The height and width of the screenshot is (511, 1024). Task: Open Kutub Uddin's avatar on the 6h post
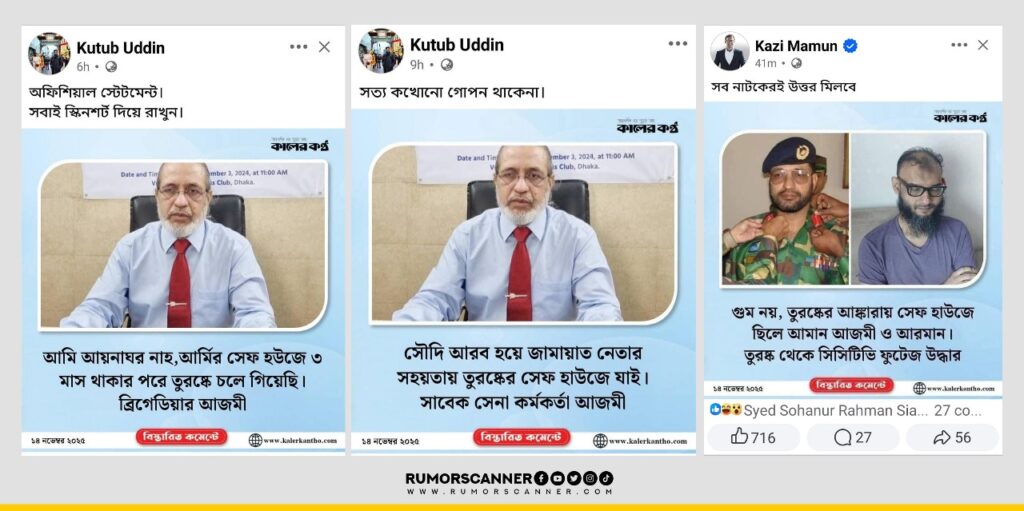(49, 54)
